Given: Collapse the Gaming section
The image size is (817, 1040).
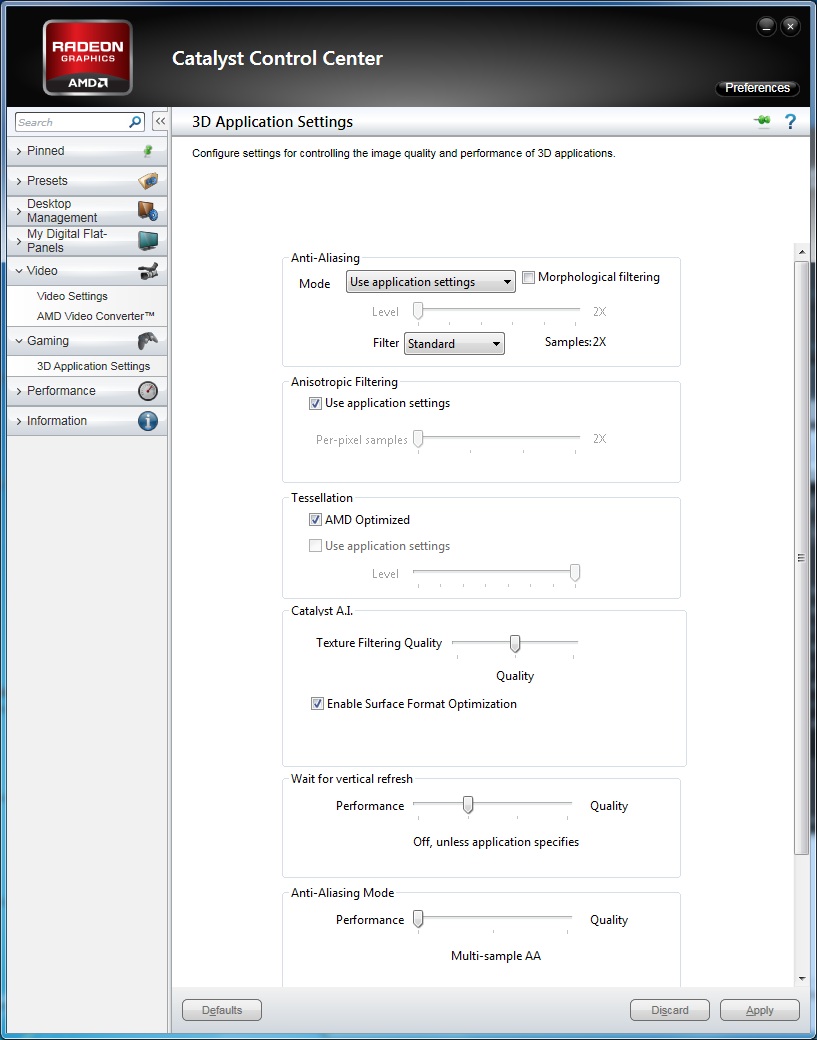Looking at the screenshot, I should [x=87, y=341].
